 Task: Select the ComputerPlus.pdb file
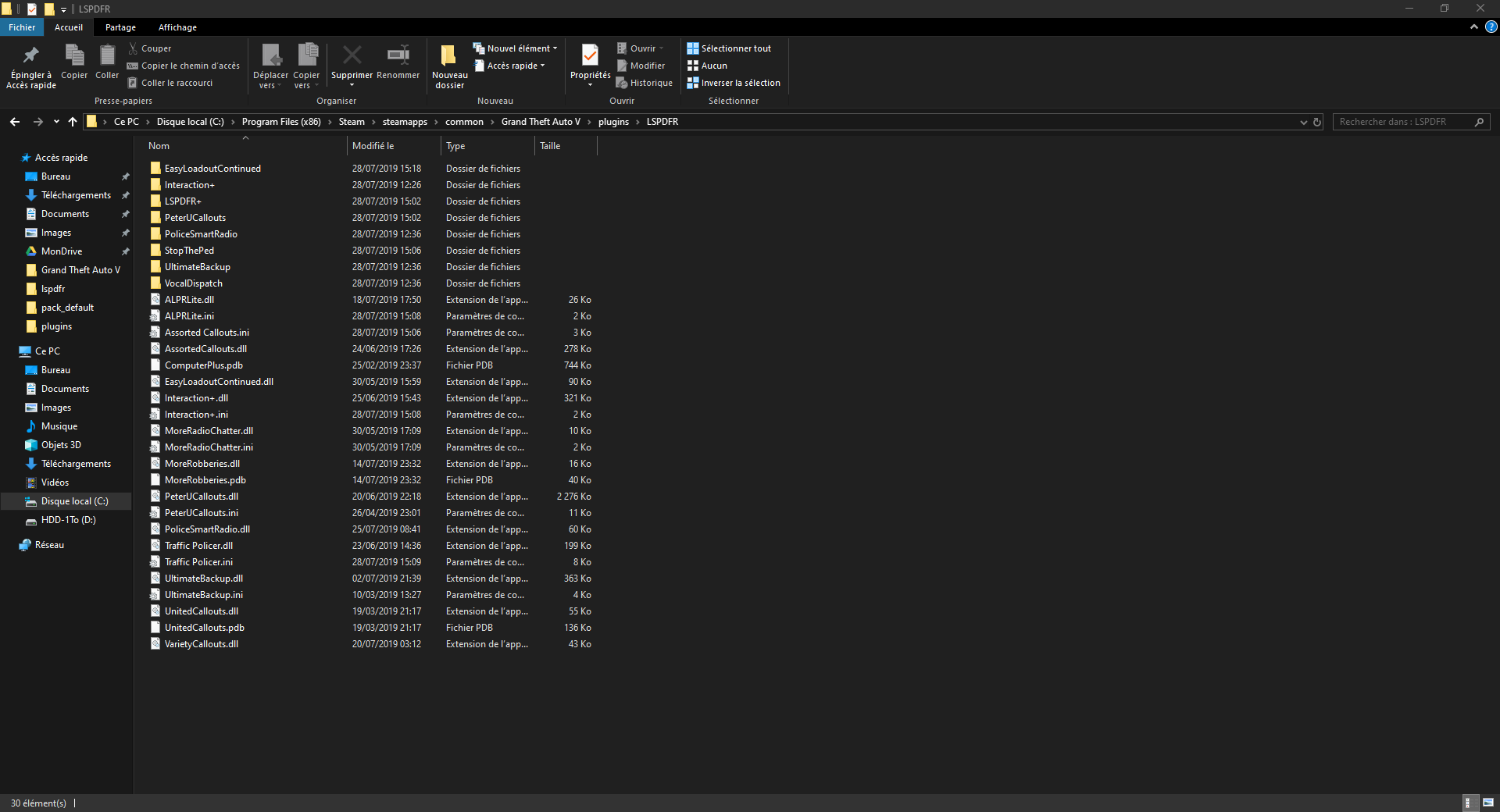(x=203, y=365)
